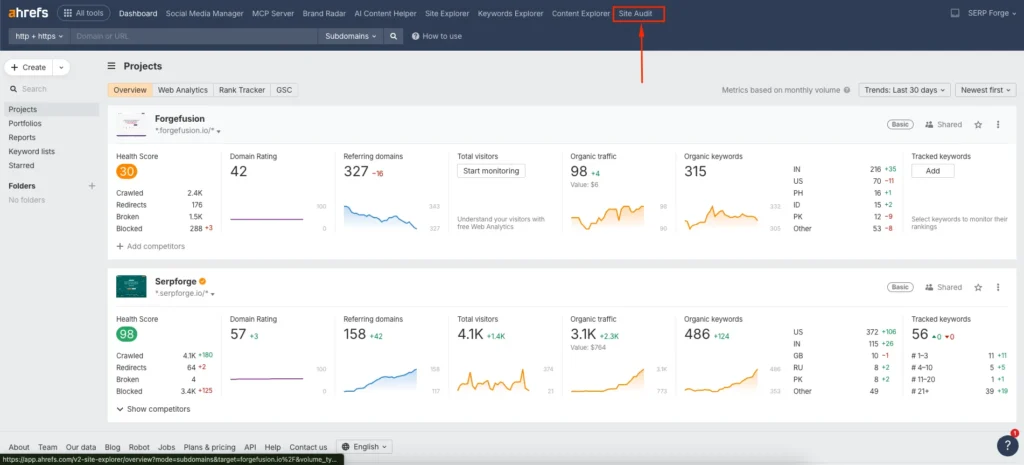Open Keywords Explorer in top navigation

click(511, 13)
